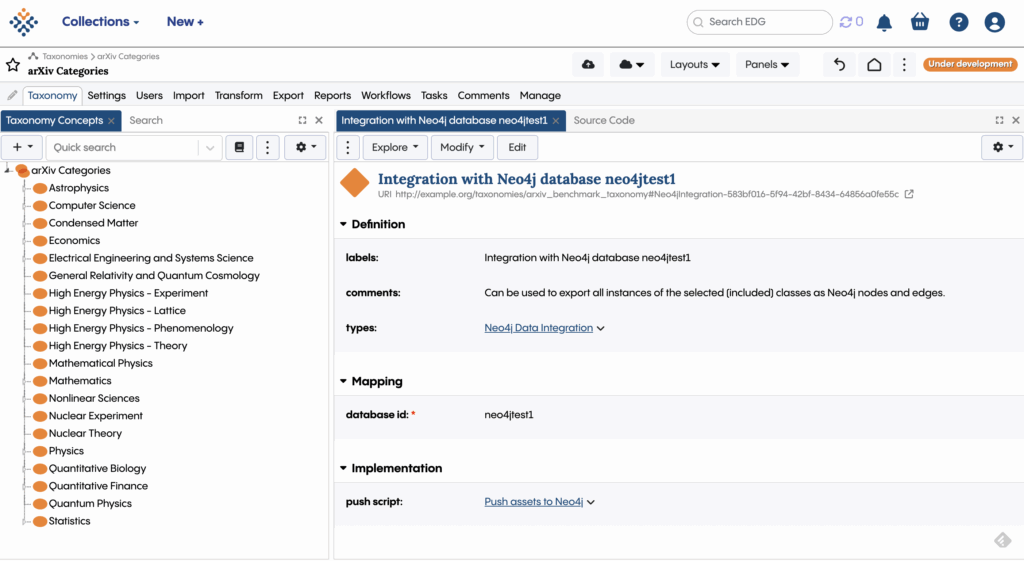Close the Taxonomy Concepts tab
The height and width of the screenshot is (561, 1024).
[x=112, y=121]
